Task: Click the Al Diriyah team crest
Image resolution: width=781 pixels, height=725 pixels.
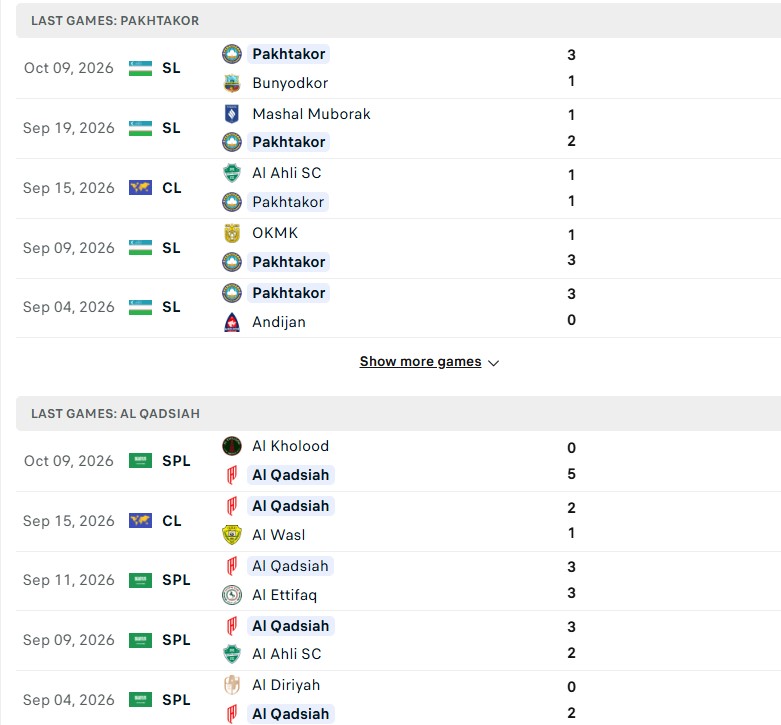Action: [x=232, y=685]
